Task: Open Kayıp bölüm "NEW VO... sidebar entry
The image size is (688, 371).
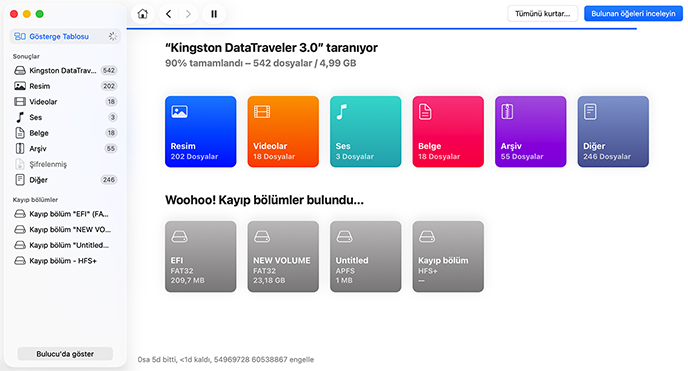Action: (x=65, y=229)
